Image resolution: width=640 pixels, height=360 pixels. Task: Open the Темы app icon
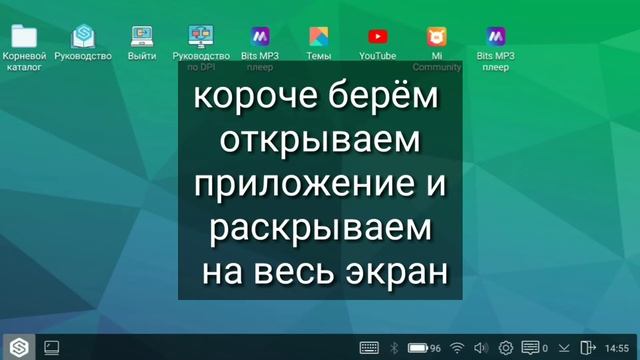click(319, 36)
